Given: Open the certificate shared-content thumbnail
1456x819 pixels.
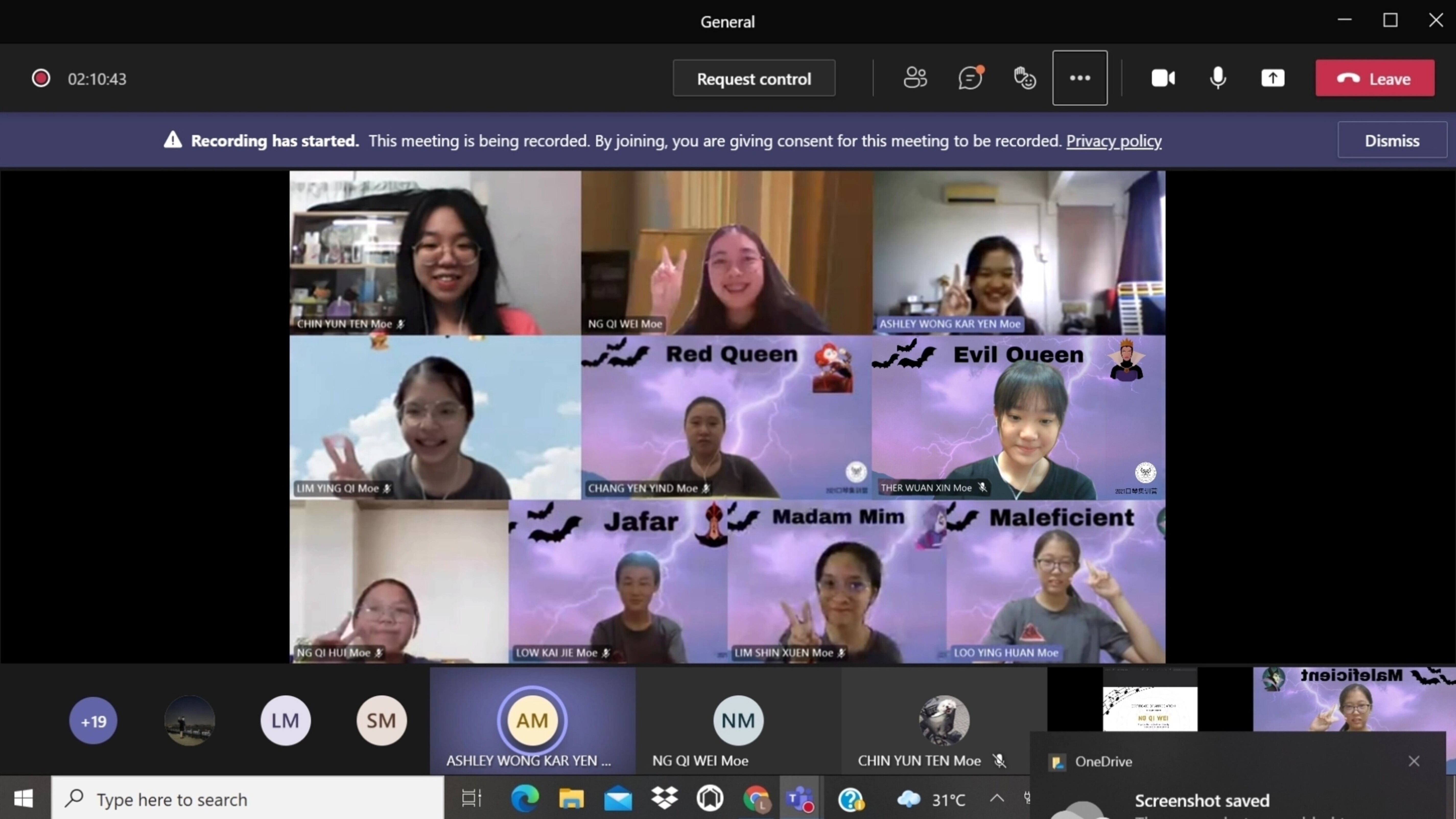Looking at the screenshot, I should click(x=1150, y=700).
